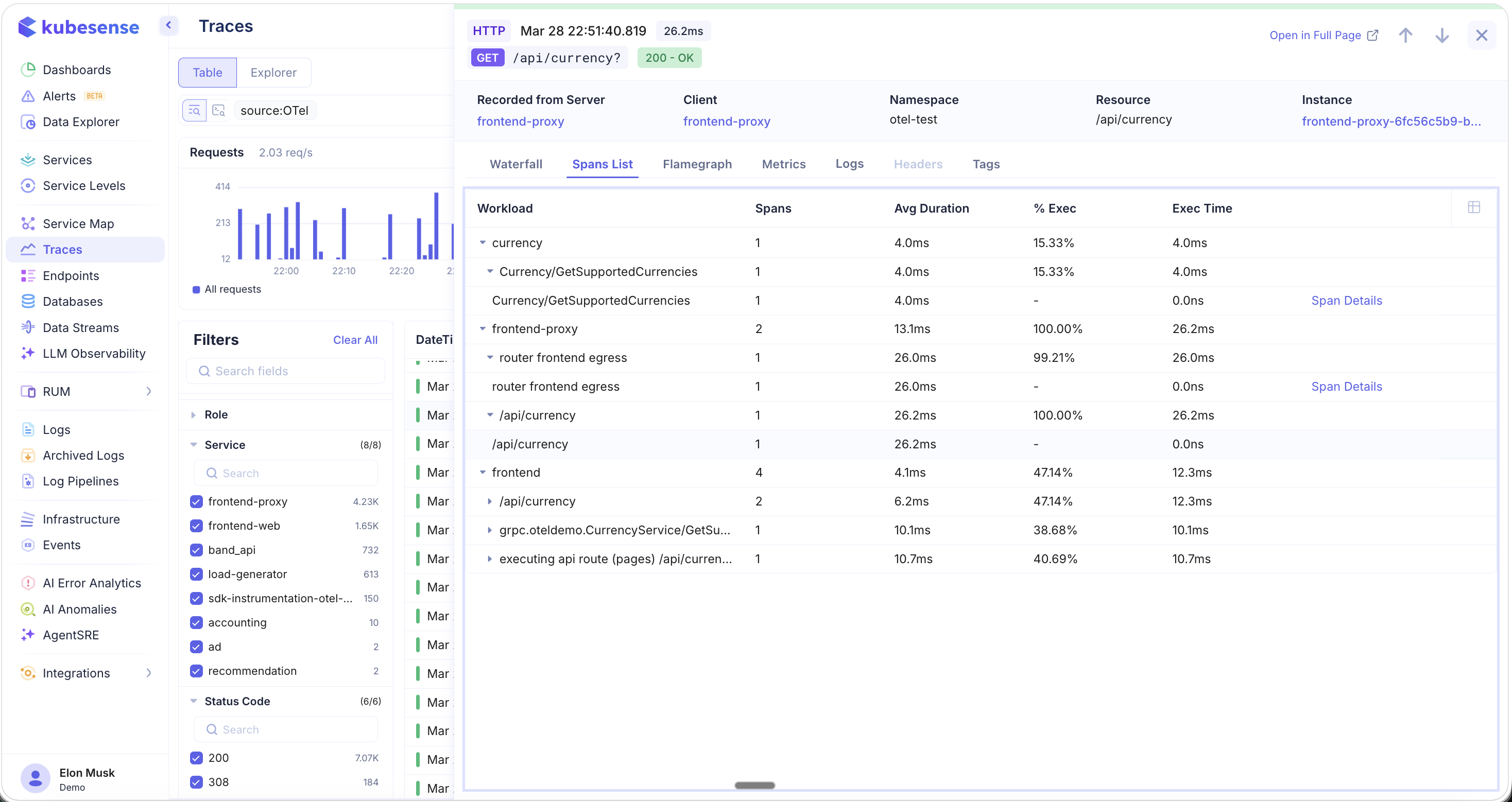This screenshot has width=1512, height=802.
Task: Go to previous trace with up arrow
Action: 1405,35
